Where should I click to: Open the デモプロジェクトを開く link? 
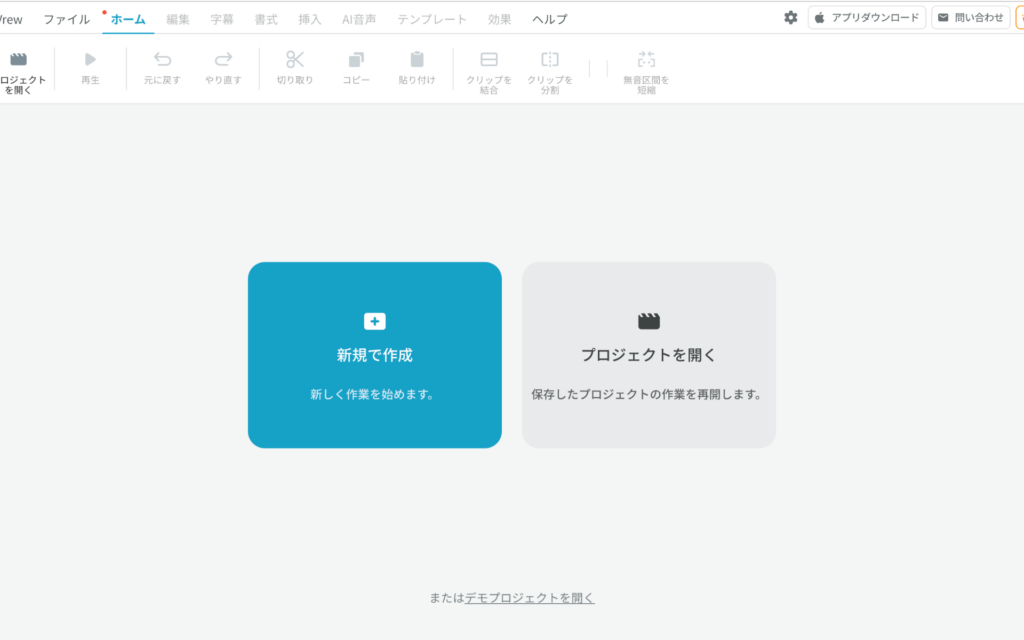click(529, 598)
